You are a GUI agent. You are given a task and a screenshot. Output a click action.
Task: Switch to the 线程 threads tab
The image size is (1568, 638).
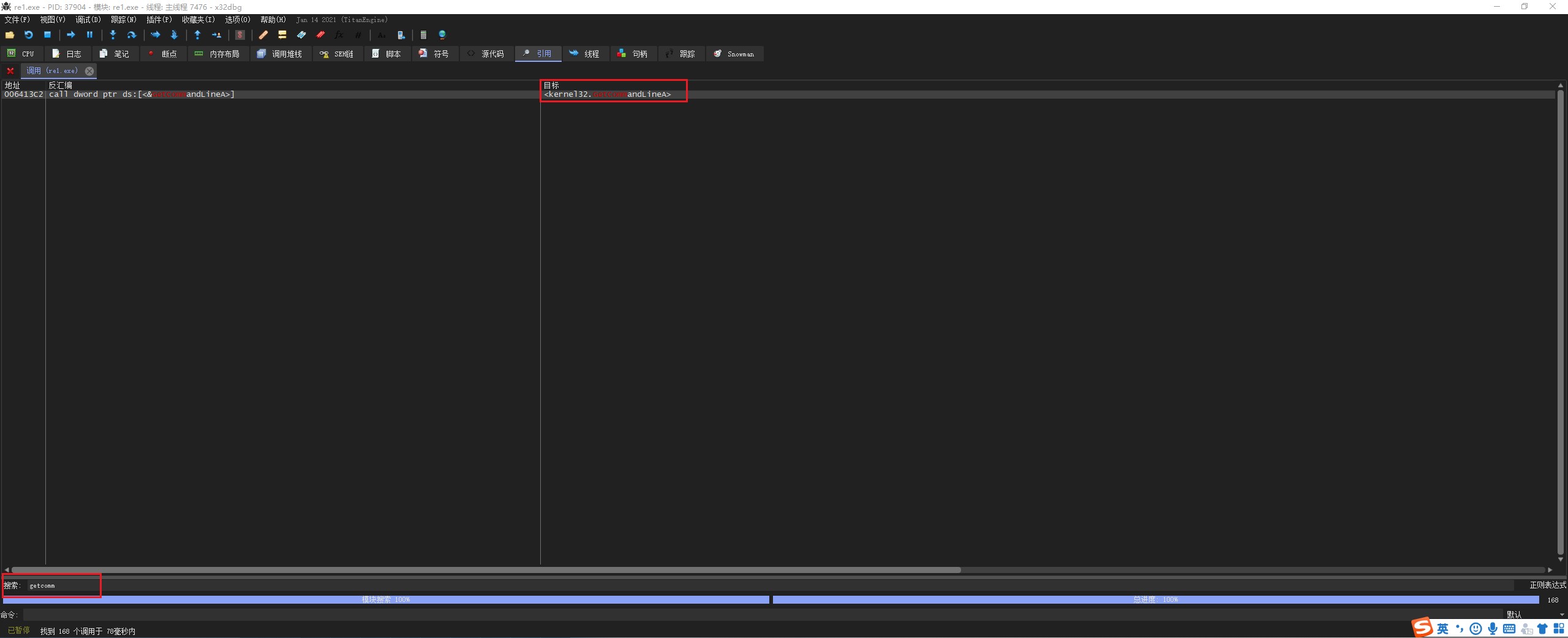click(x=586, y=54)
